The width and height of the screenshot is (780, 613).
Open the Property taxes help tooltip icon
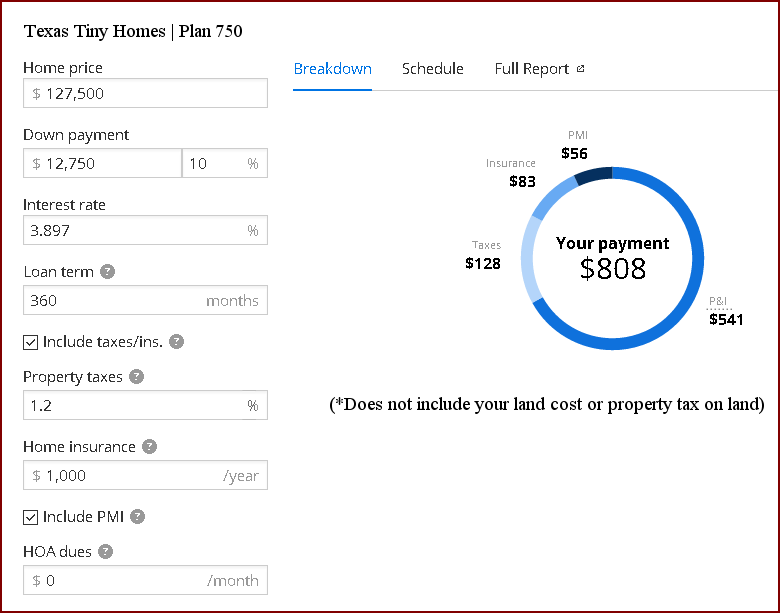coord(136,377)
